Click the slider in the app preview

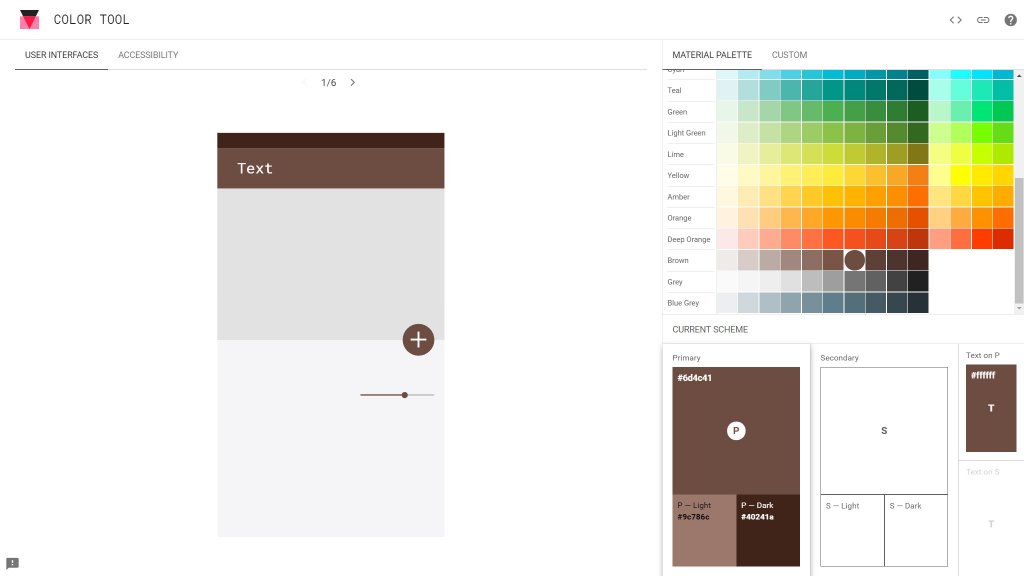click(x=404, y=395)
